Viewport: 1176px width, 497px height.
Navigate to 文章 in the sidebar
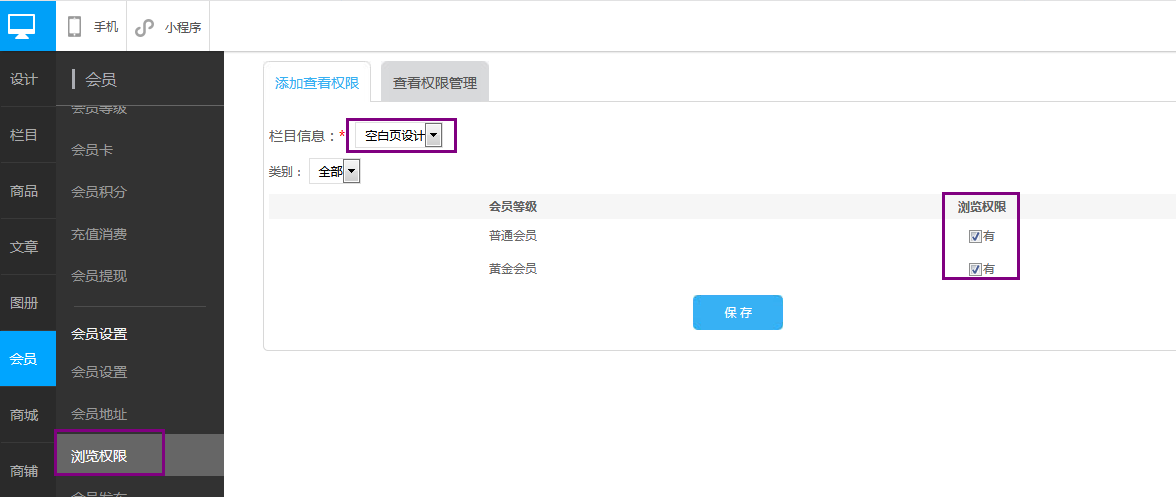coord(24,247)
